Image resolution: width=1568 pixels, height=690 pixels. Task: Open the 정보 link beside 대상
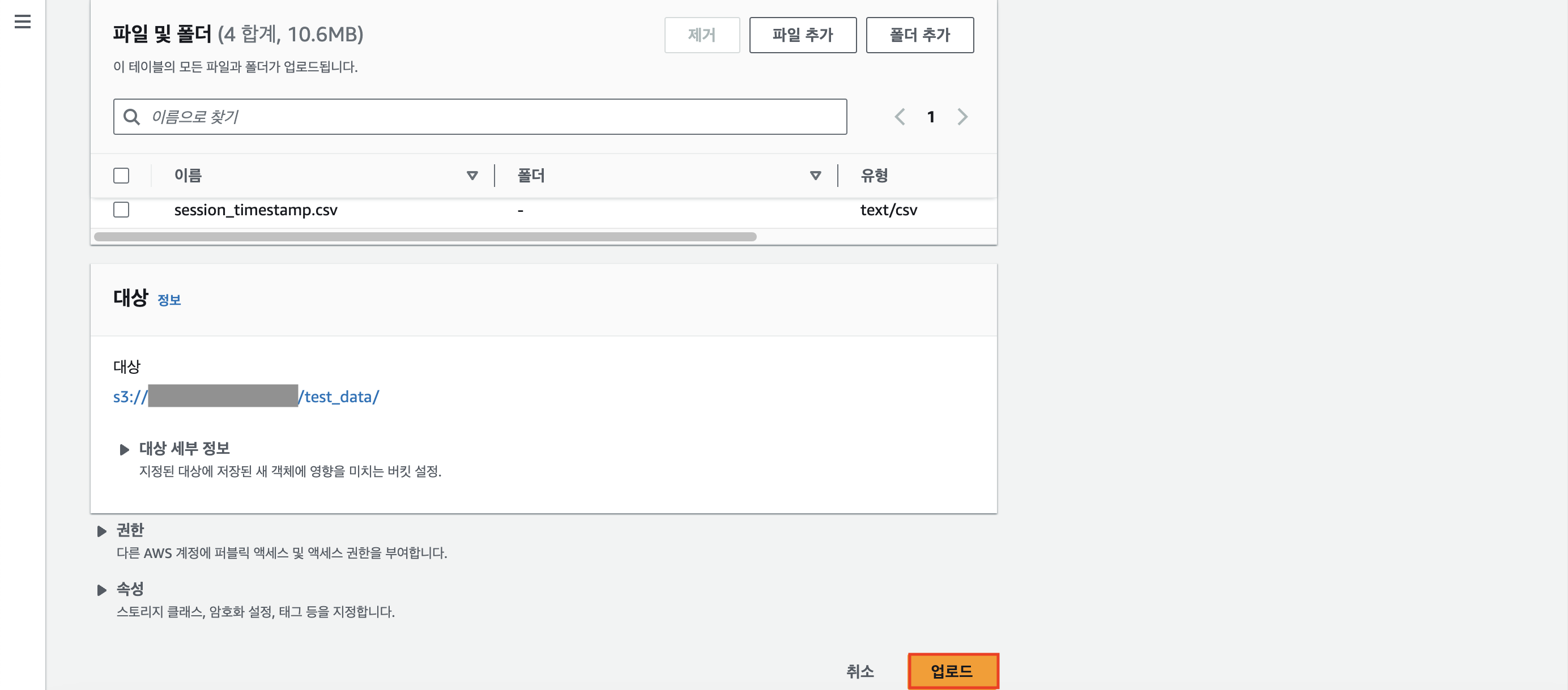[169, 300]
